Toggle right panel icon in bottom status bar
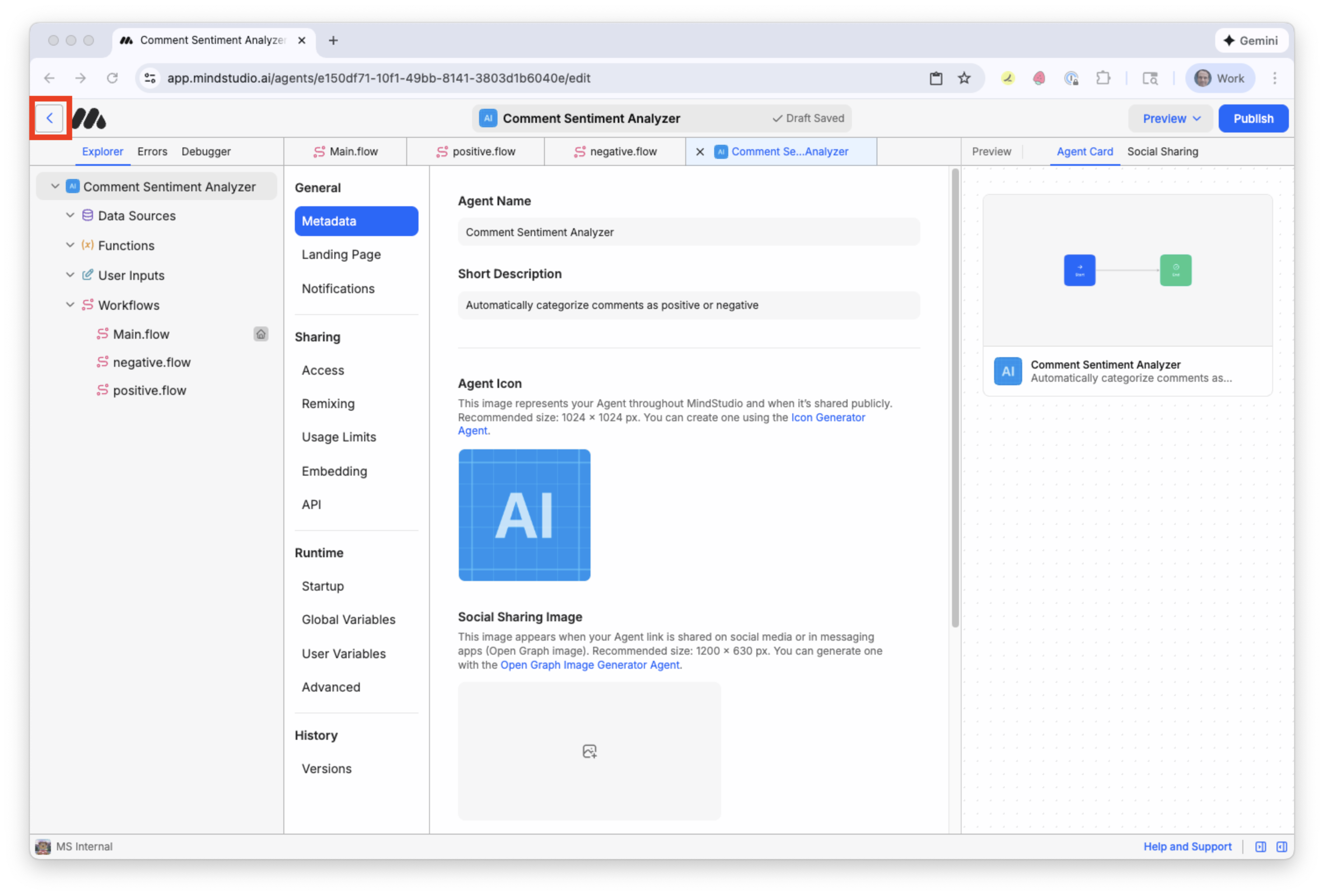1324x896 pixels. pos(1281,847)
